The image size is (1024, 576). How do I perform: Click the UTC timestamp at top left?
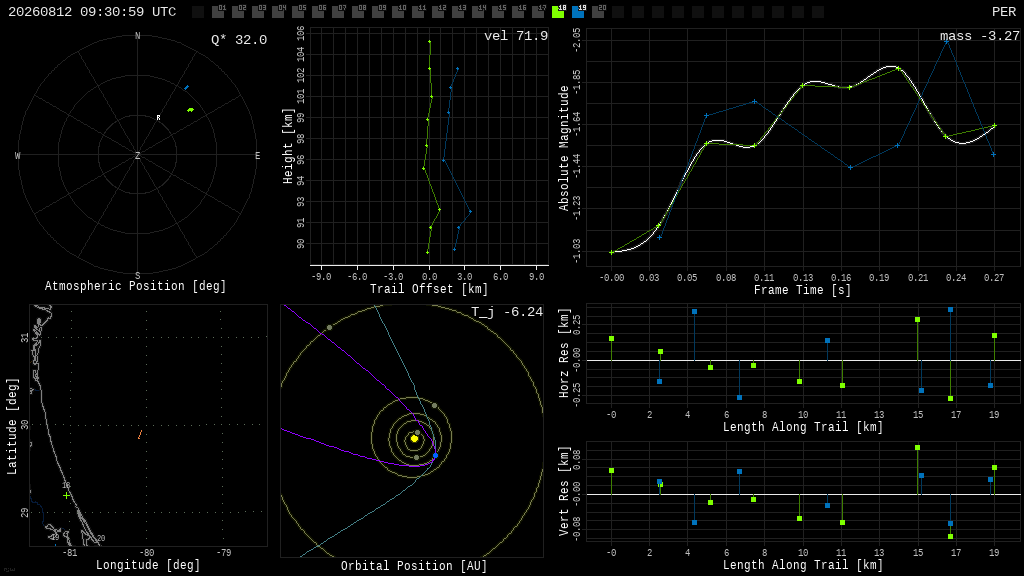[x=92, y=12]
